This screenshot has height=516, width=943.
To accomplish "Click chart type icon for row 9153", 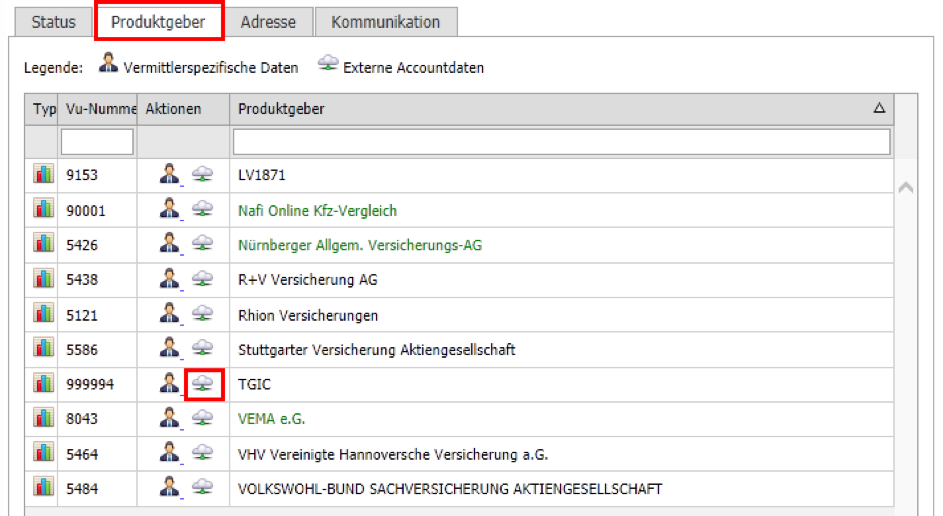I will (x=43, y=176).
